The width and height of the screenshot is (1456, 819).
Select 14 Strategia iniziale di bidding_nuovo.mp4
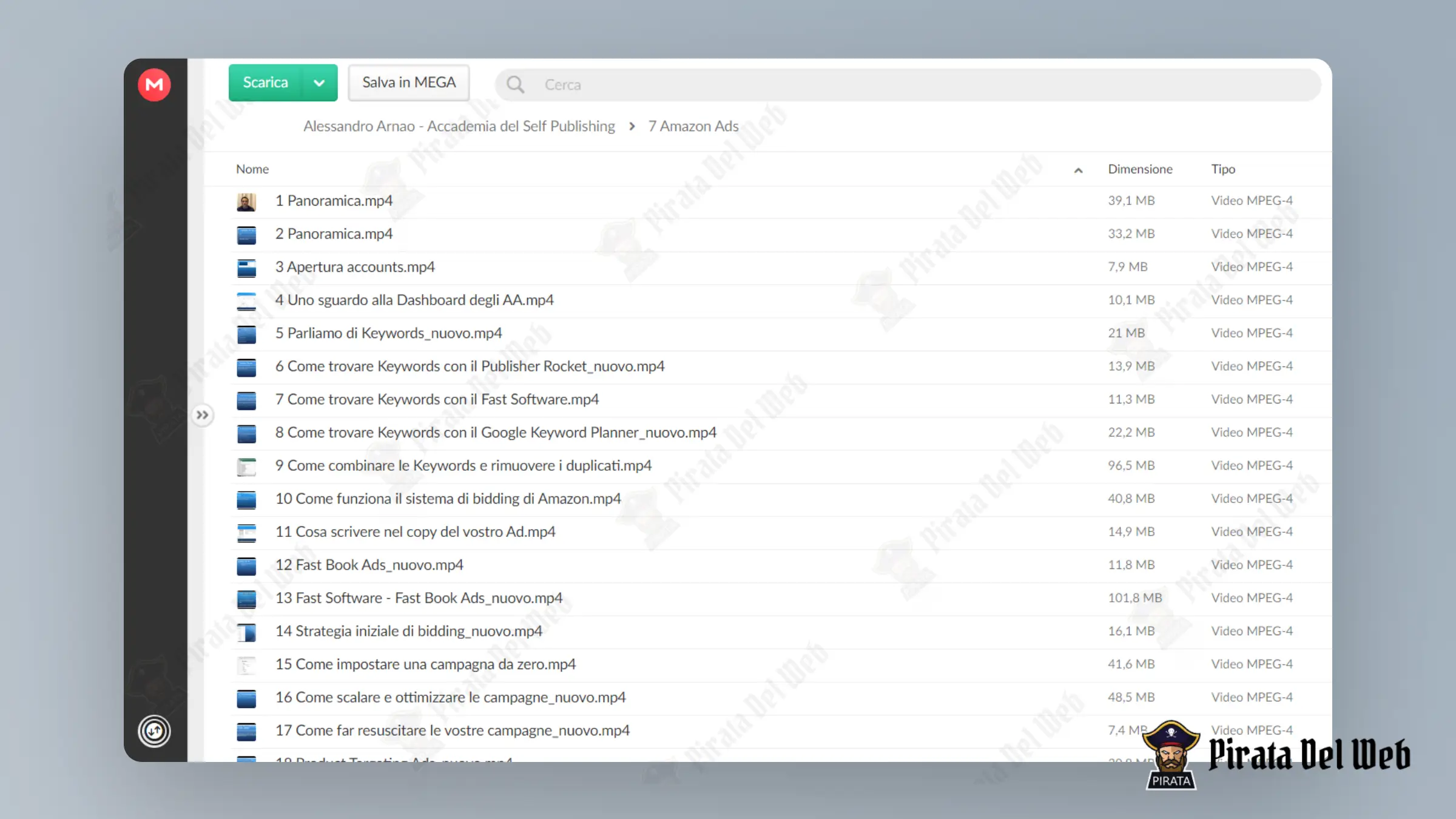[408, 632]
